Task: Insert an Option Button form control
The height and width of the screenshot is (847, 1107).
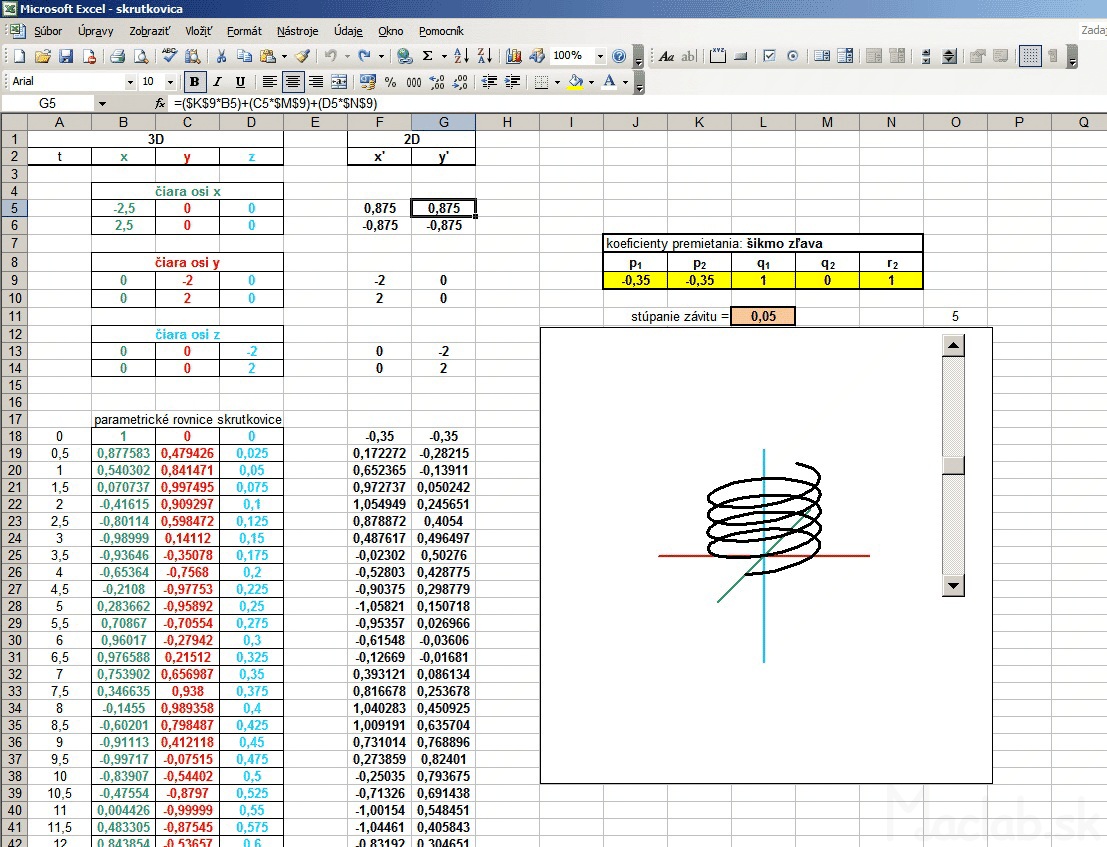Action: (x=793, y=56)
